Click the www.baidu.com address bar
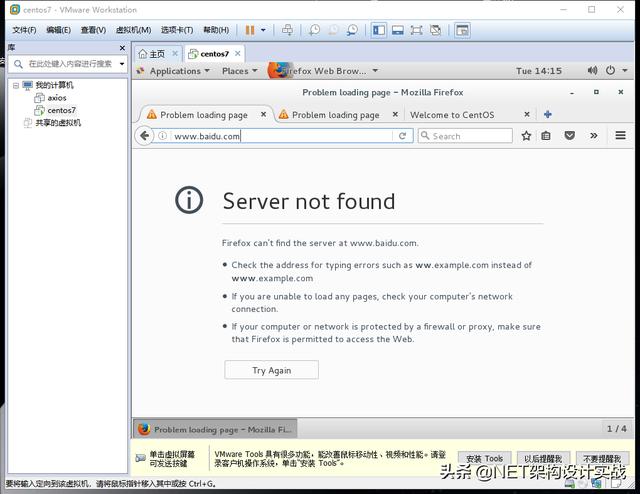 pyautogui.click(x=281, y=136)
